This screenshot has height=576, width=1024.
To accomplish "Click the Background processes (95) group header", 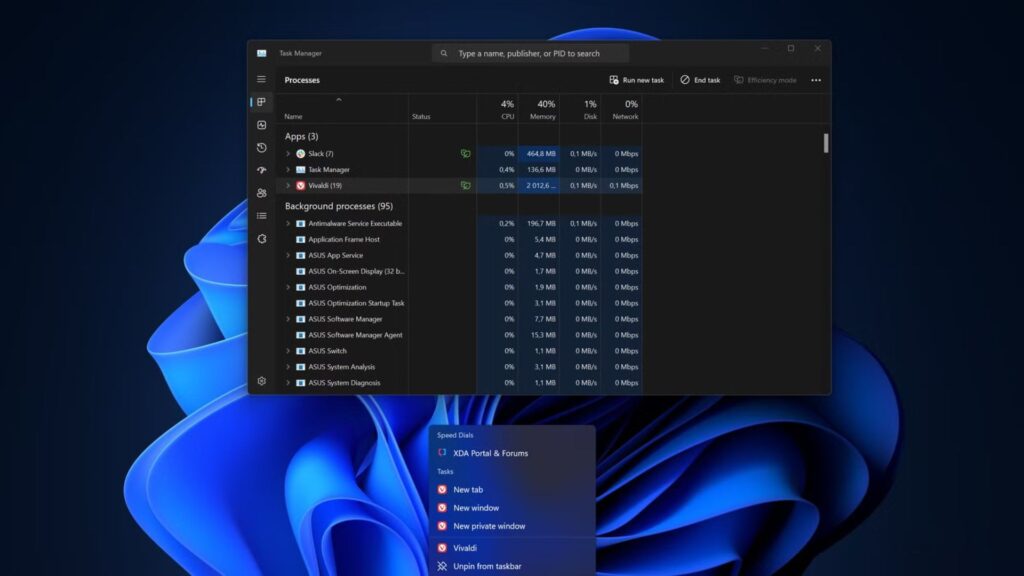I will pyautogui.click(x=339, y=206).
